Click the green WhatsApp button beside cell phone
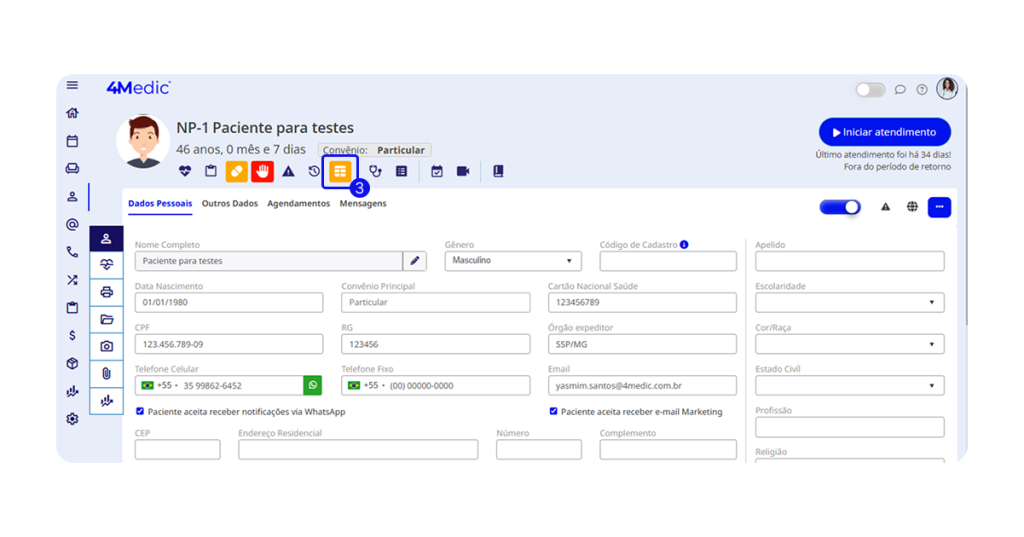The image size is (1024, 537). pos(313,385)
